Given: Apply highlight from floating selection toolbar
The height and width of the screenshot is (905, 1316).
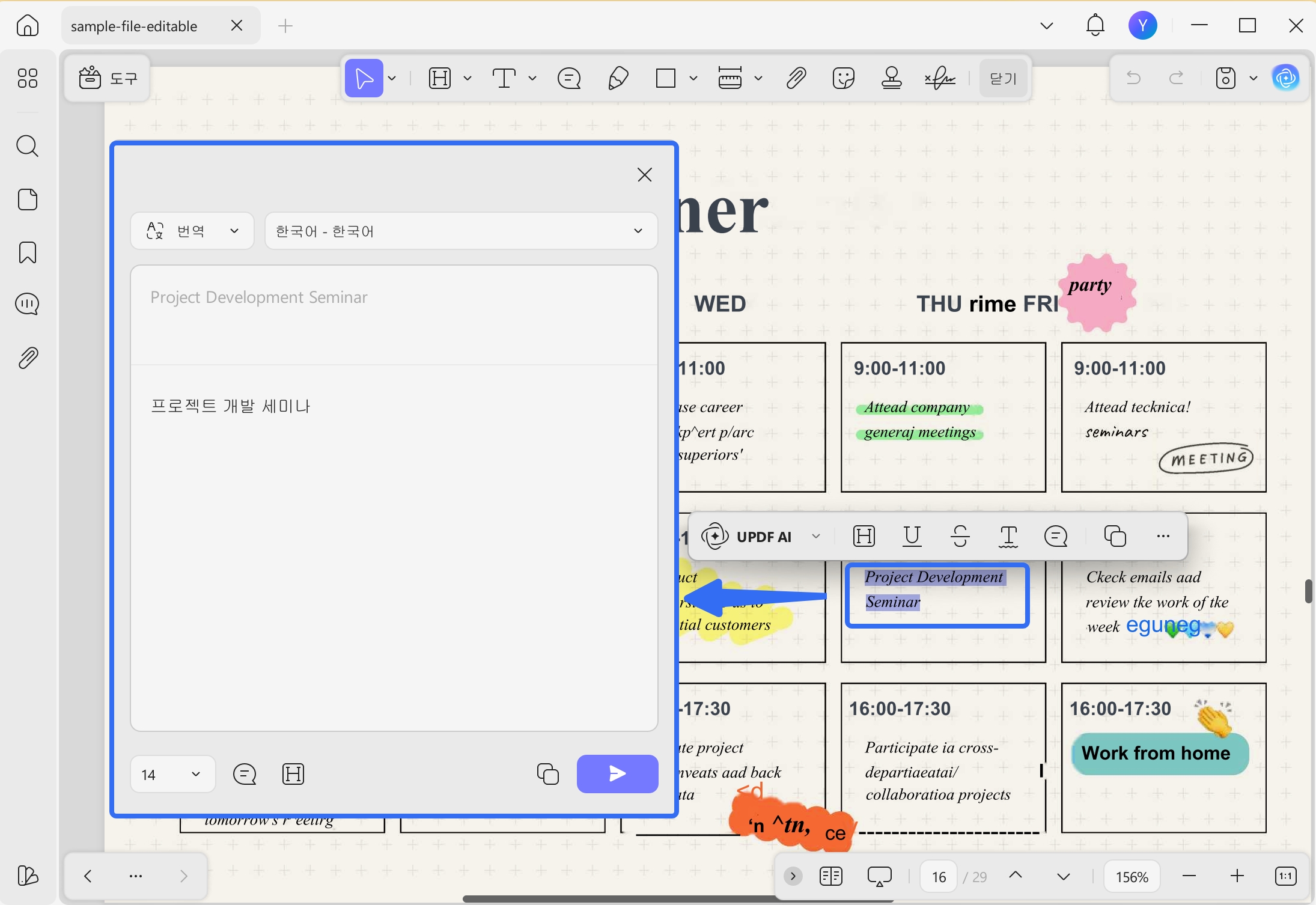Looking at the screenshot, I should [864, 536].
